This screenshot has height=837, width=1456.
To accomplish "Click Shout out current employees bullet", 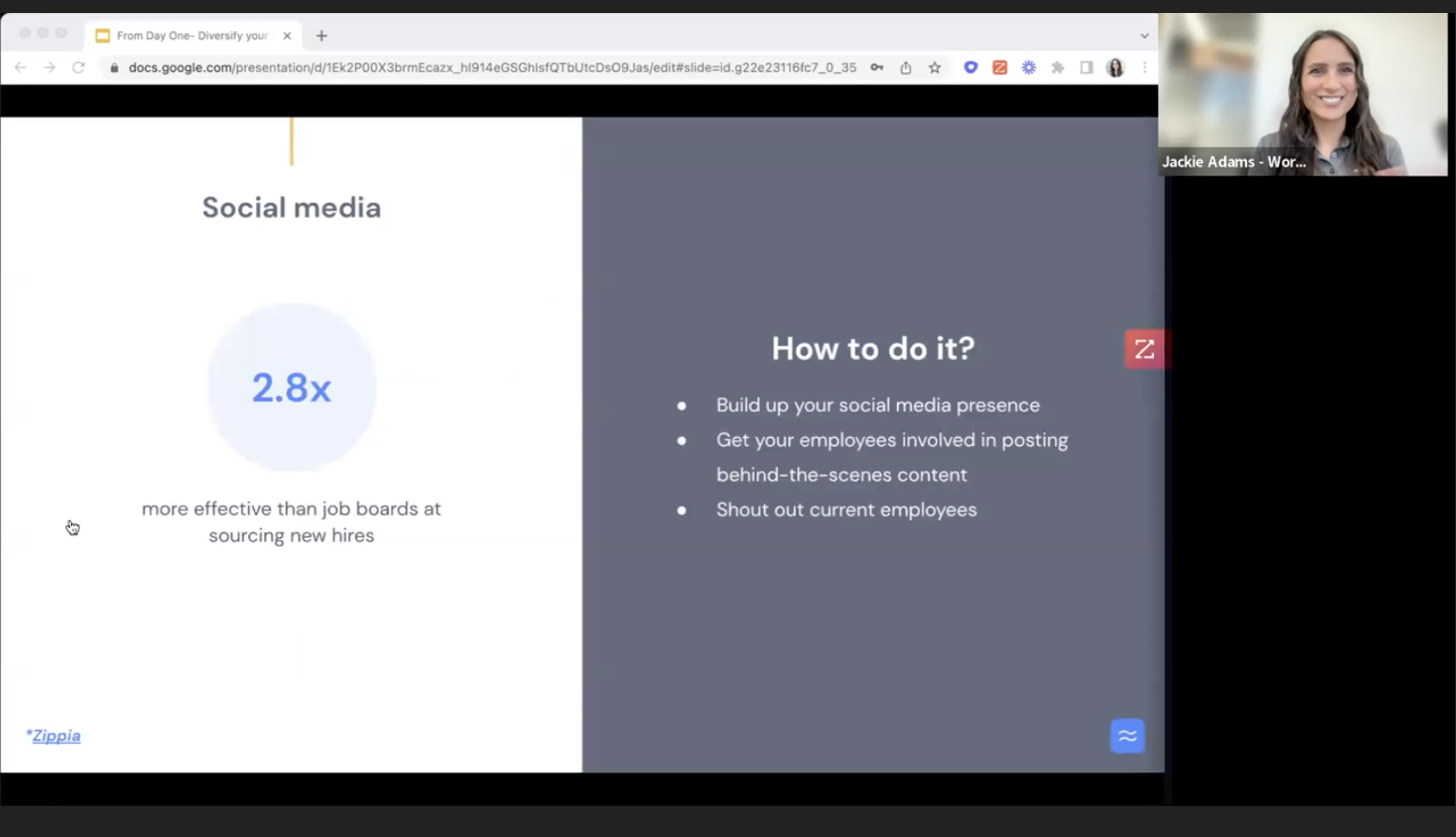I will [846, 510].
